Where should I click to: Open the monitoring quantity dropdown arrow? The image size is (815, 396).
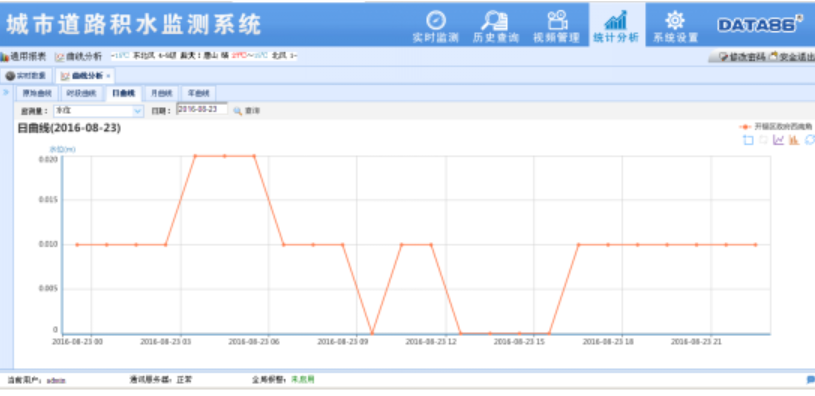click(x=138, y=111)
